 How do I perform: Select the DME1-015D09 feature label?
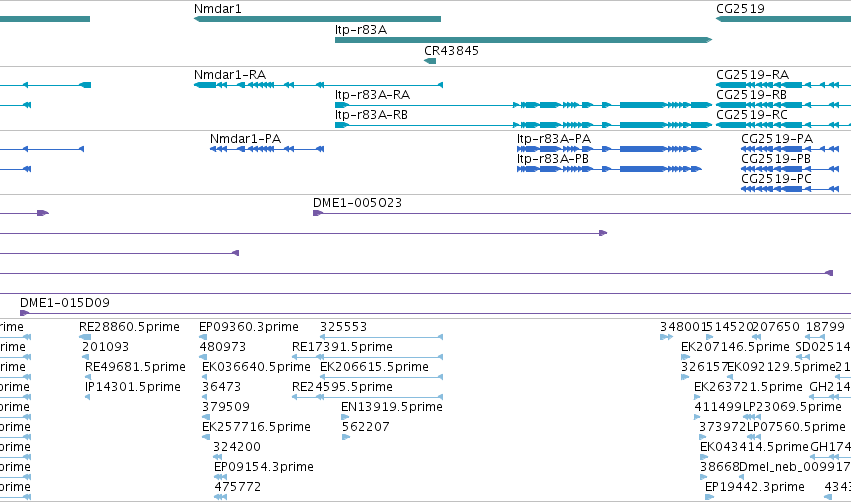[65, 302]
